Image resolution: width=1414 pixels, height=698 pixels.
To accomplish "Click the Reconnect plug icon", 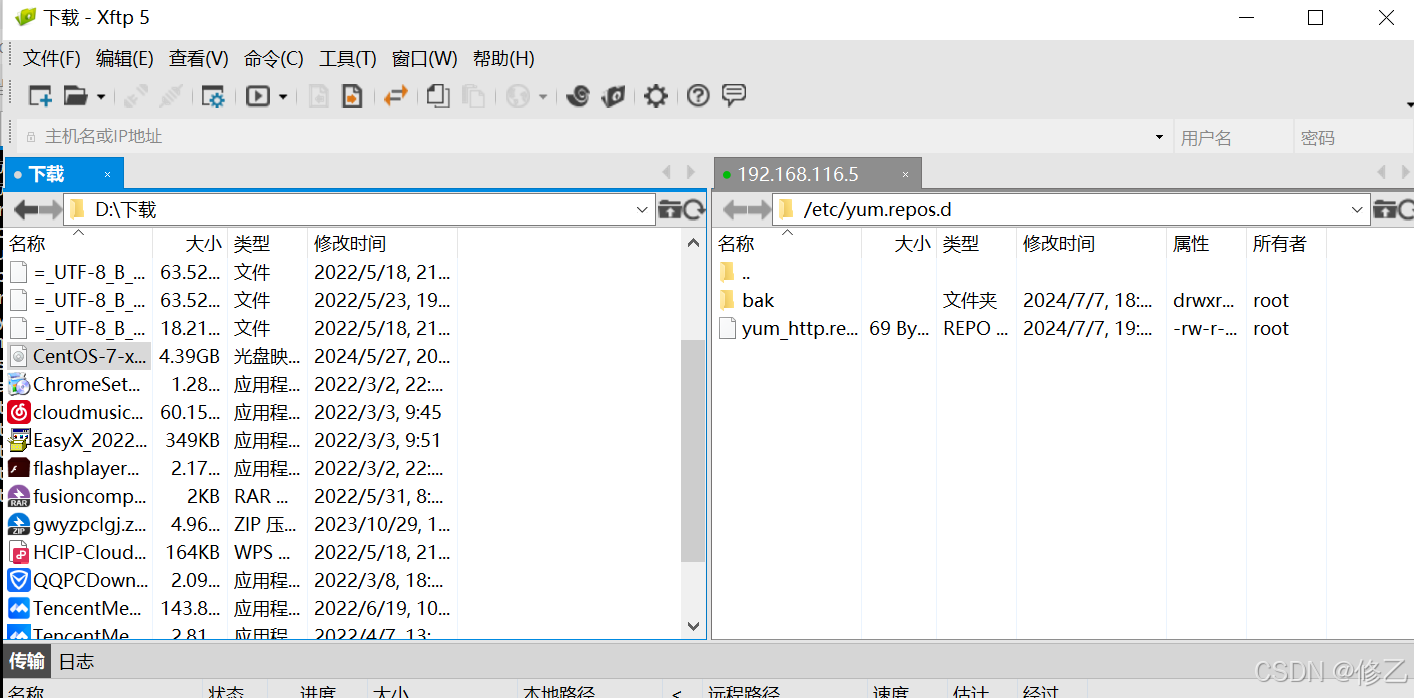I will point(137,96).
